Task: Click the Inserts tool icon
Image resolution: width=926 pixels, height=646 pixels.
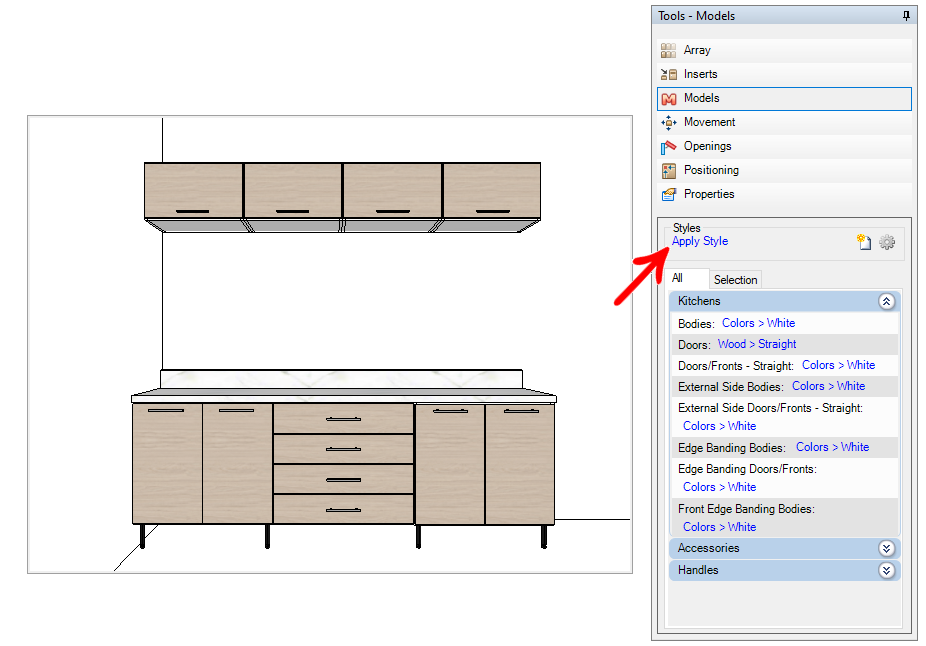Action: coord(668,74)
